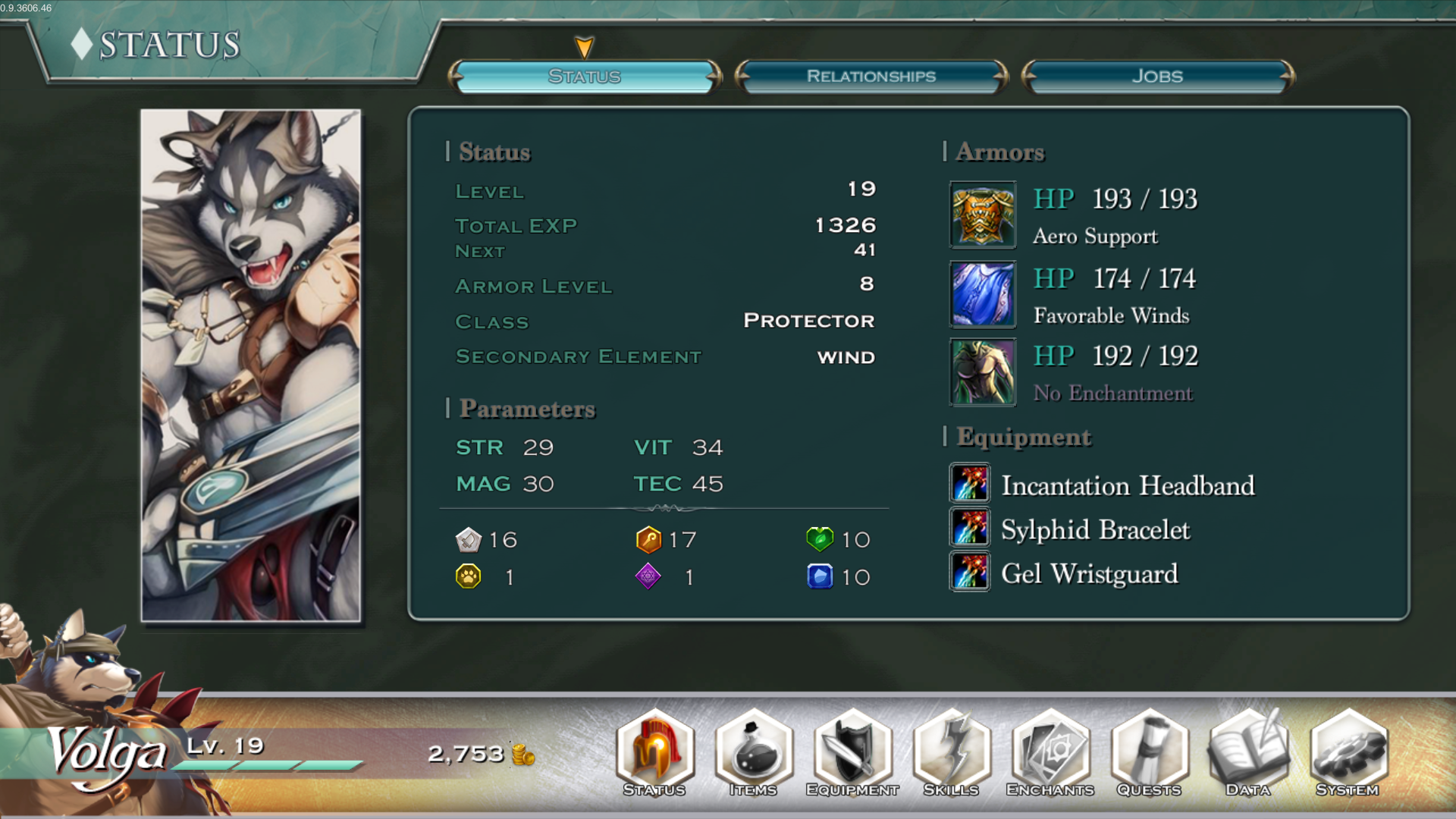This screenshot has height=819, width=1456.
Task: Switch to the Relationships tab
Action: 871,76
